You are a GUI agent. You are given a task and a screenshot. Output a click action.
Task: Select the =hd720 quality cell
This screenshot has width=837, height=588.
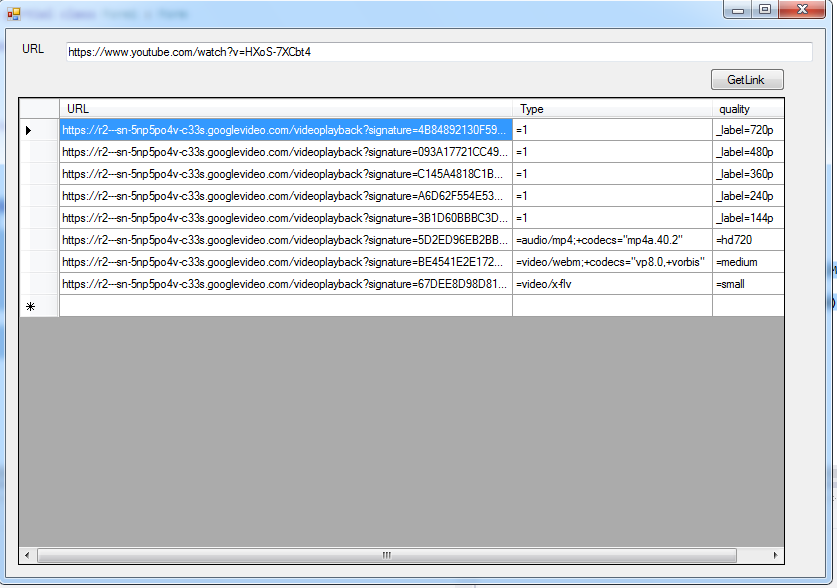pyautogui.click(x=748, y=240)
